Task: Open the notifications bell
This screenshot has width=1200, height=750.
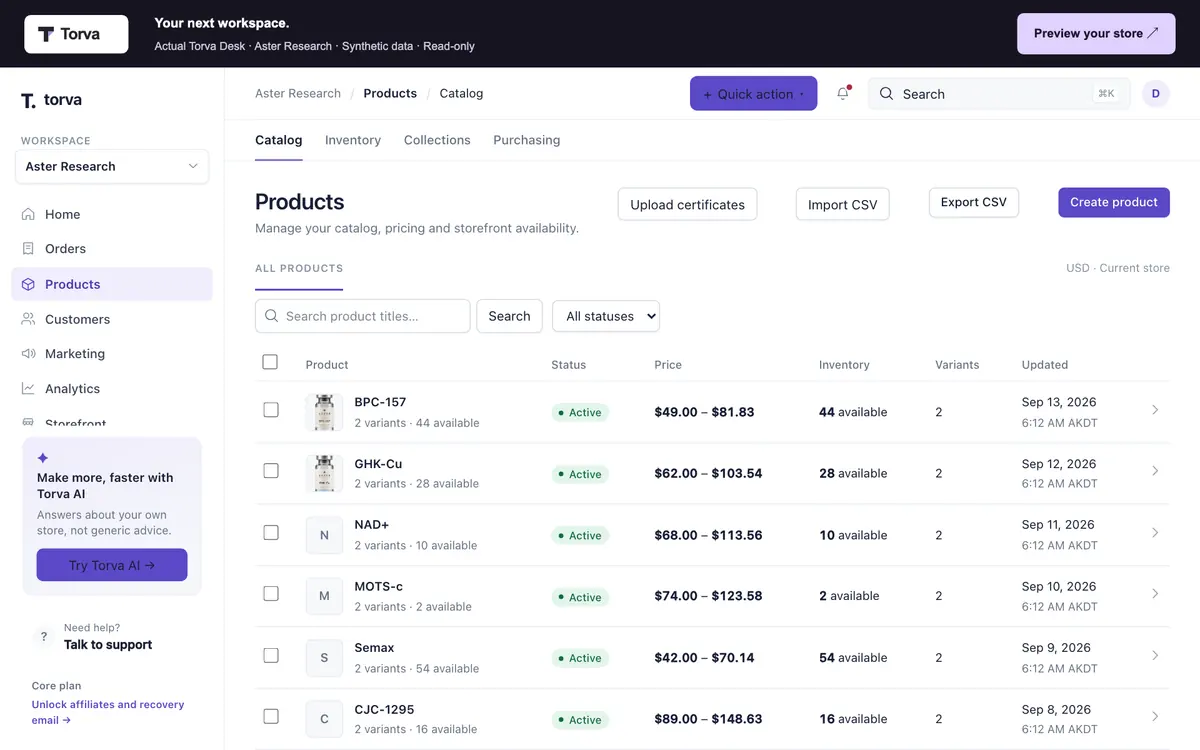Action: point(844,93)
